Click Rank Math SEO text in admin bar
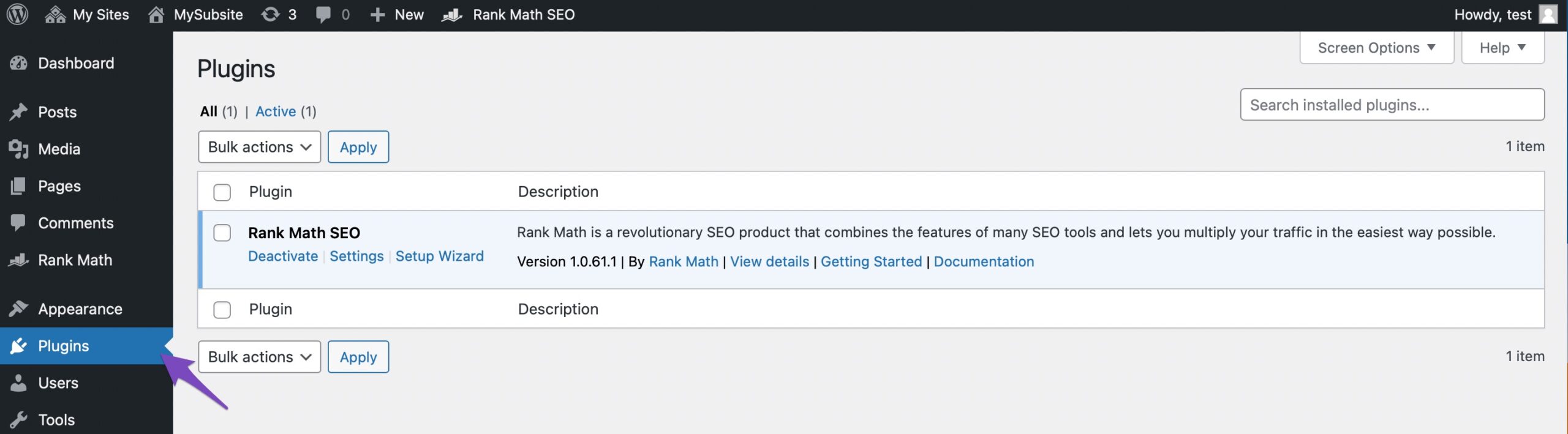1568x434 pixels. click(x=524, y=15)
